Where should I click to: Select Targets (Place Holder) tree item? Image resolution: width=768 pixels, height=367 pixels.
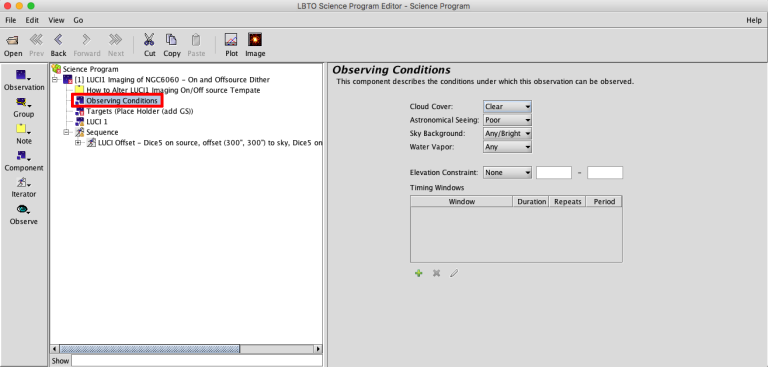140,111
